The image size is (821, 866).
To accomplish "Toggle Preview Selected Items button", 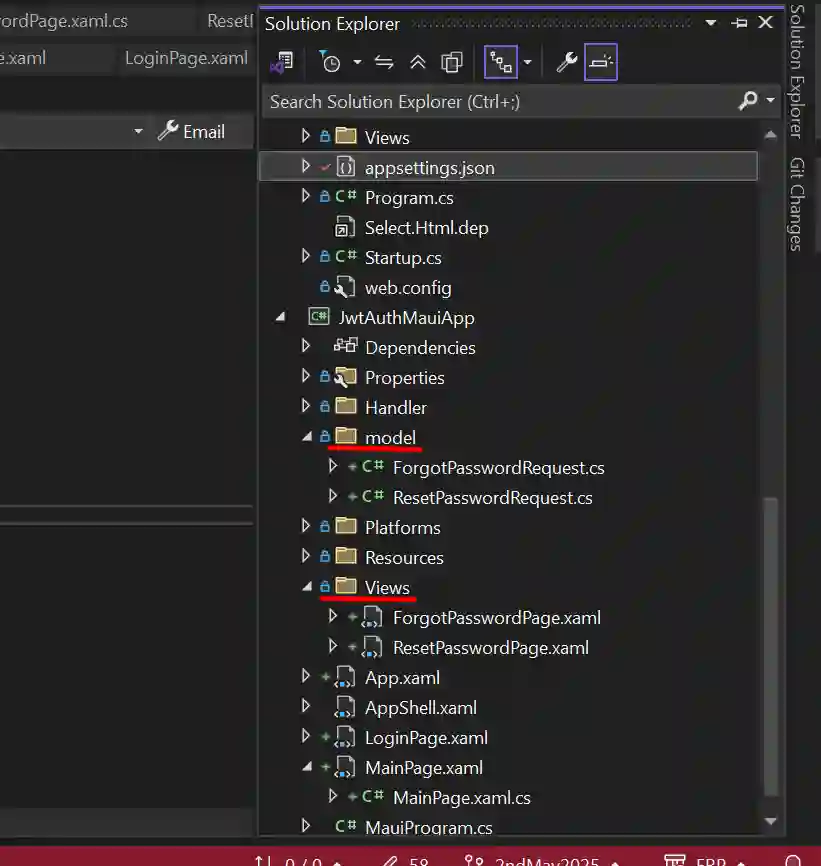I will (601, 62).
